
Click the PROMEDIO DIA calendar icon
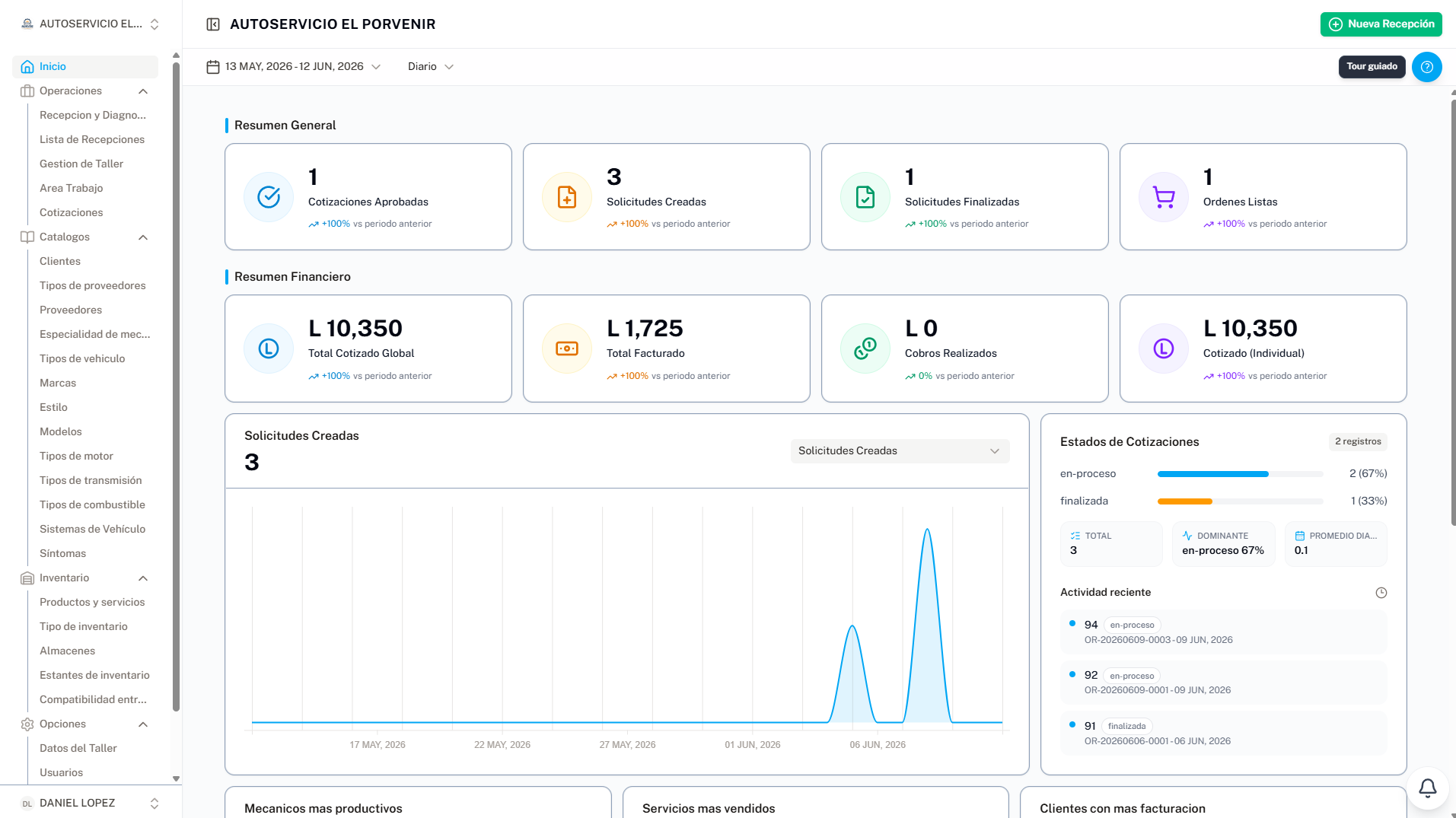coord(1300,536)
